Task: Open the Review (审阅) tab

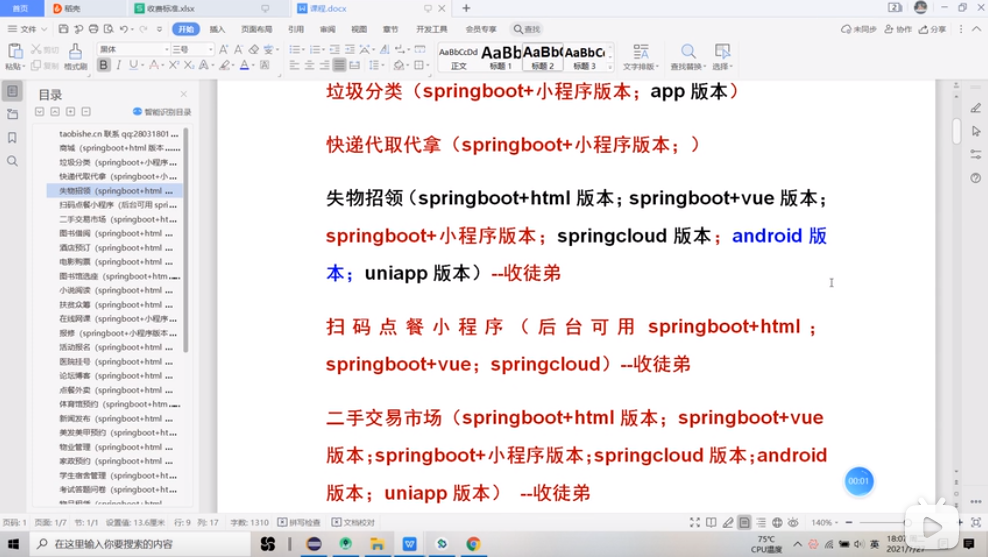Action: 328,29
